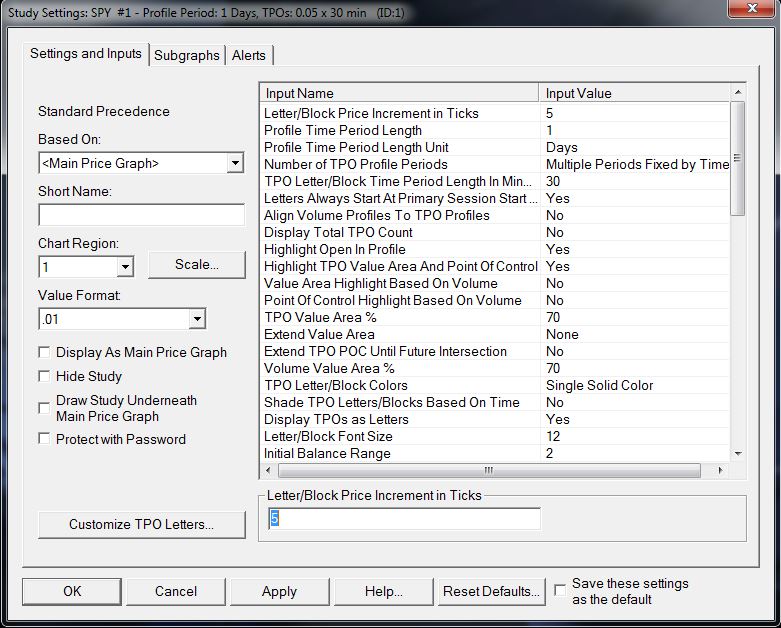Open the Value Format dropdown arrow
Viewport: 781px width, 628px height.
coord(197,319)
